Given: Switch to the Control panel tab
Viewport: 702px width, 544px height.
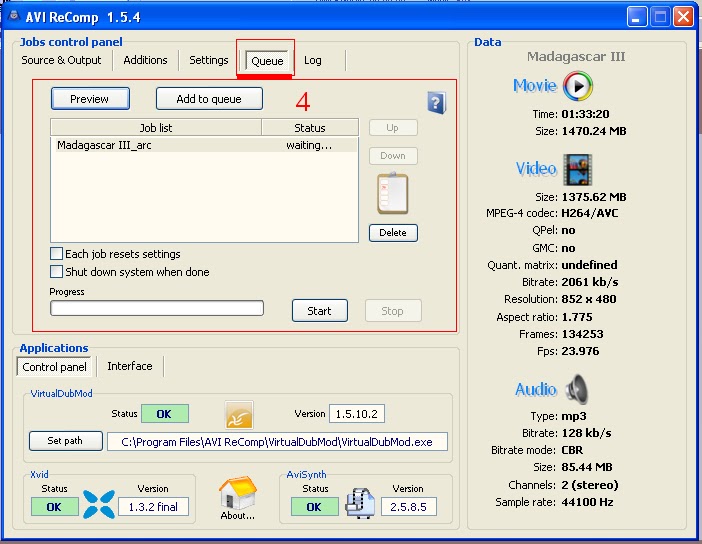Looking at the screenshot, I should pyautogui.click(x=54, y=367).
